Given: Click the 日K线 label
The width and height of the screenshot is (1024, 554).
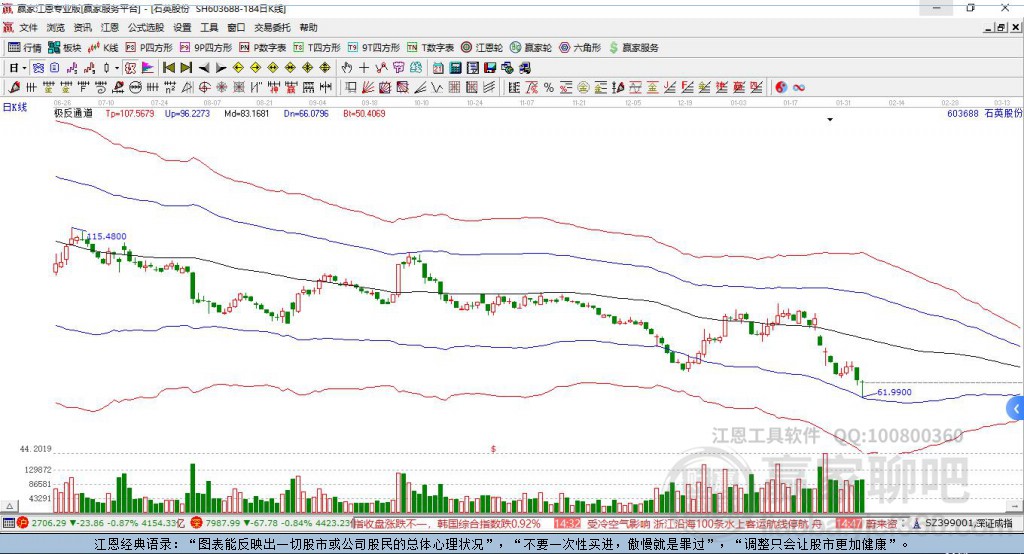Looking at the screenshot, I should [15, 106].
